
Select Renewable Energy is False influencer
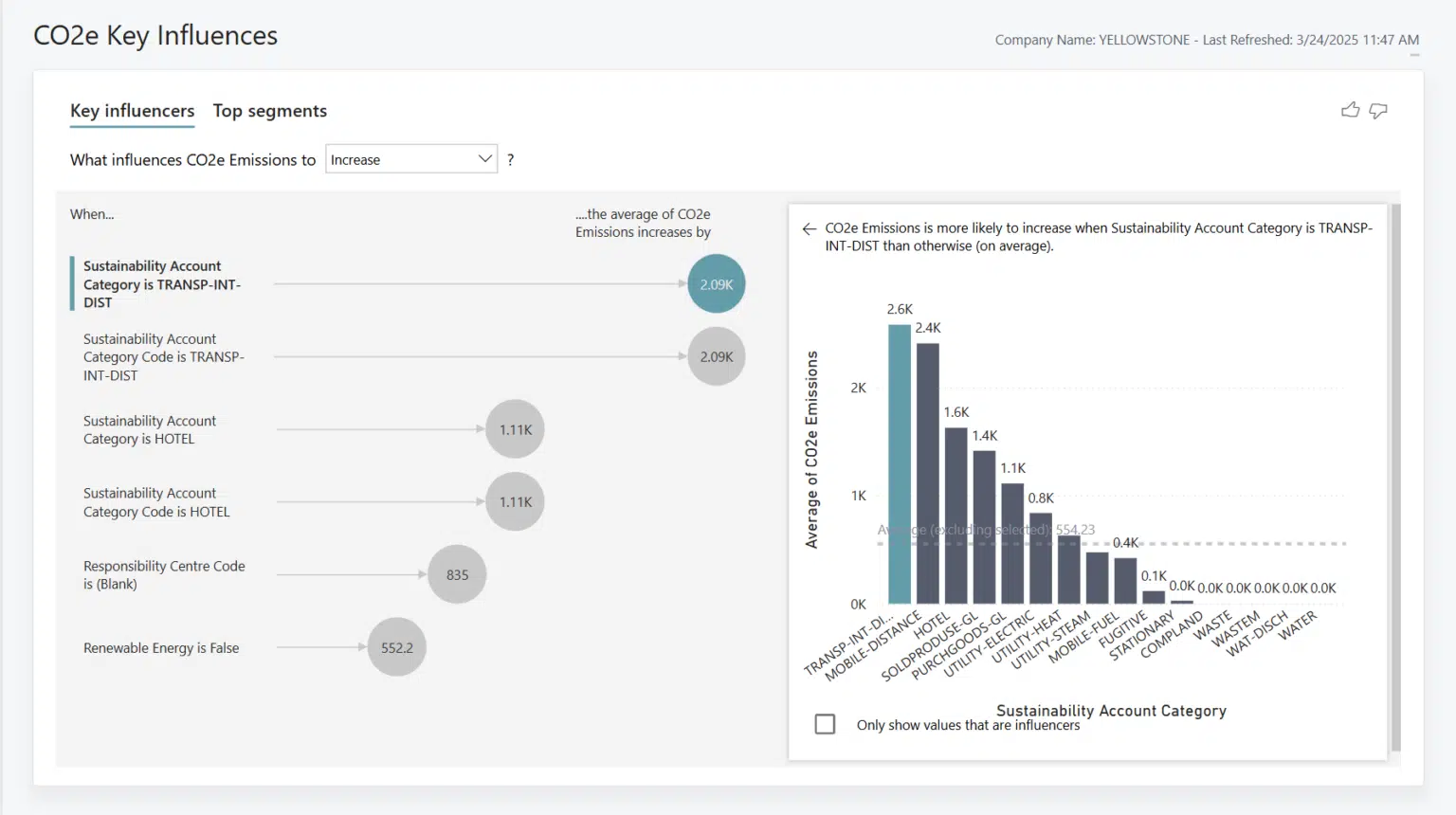tap(161, 648)
